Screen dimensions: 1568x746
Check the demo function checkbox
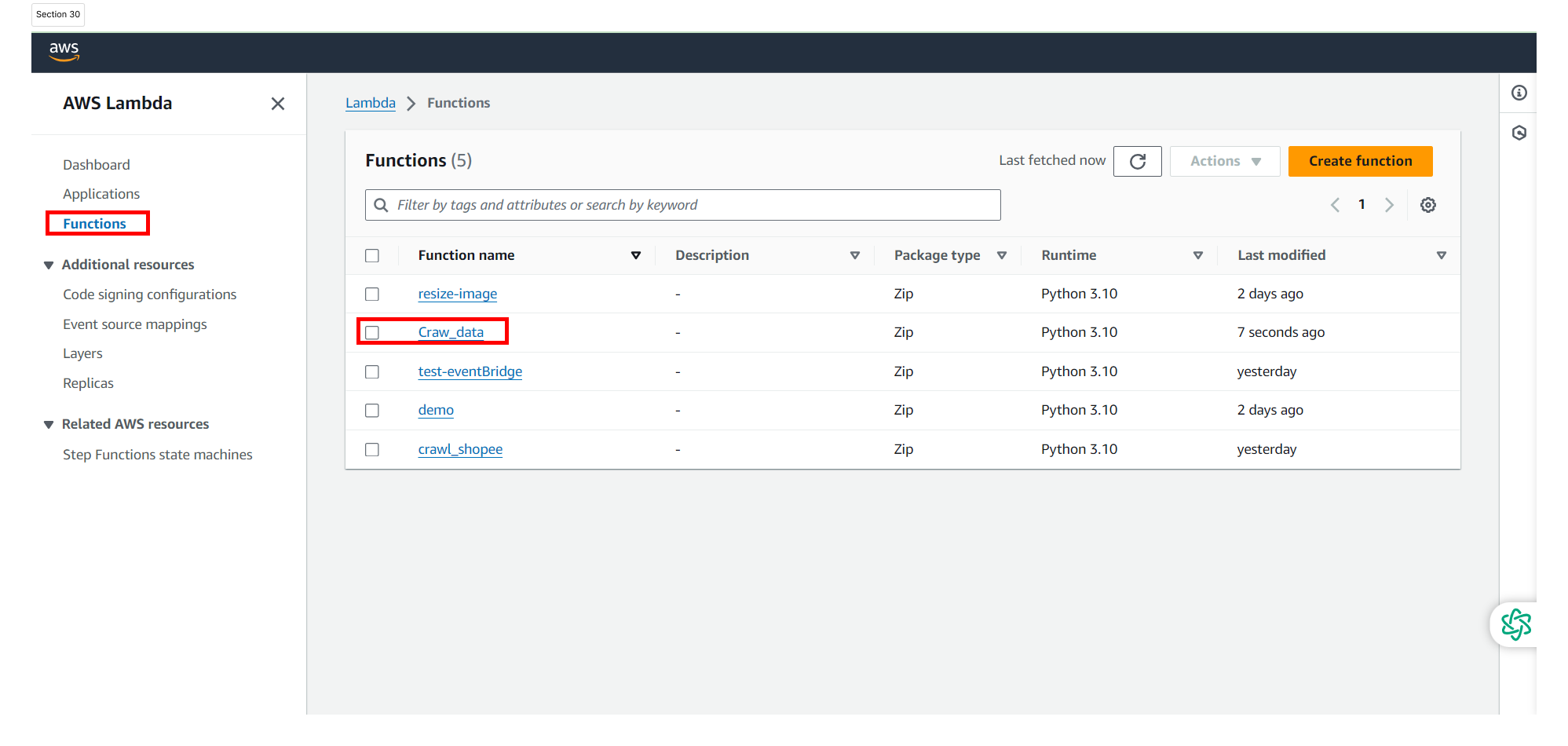(372, 410)
